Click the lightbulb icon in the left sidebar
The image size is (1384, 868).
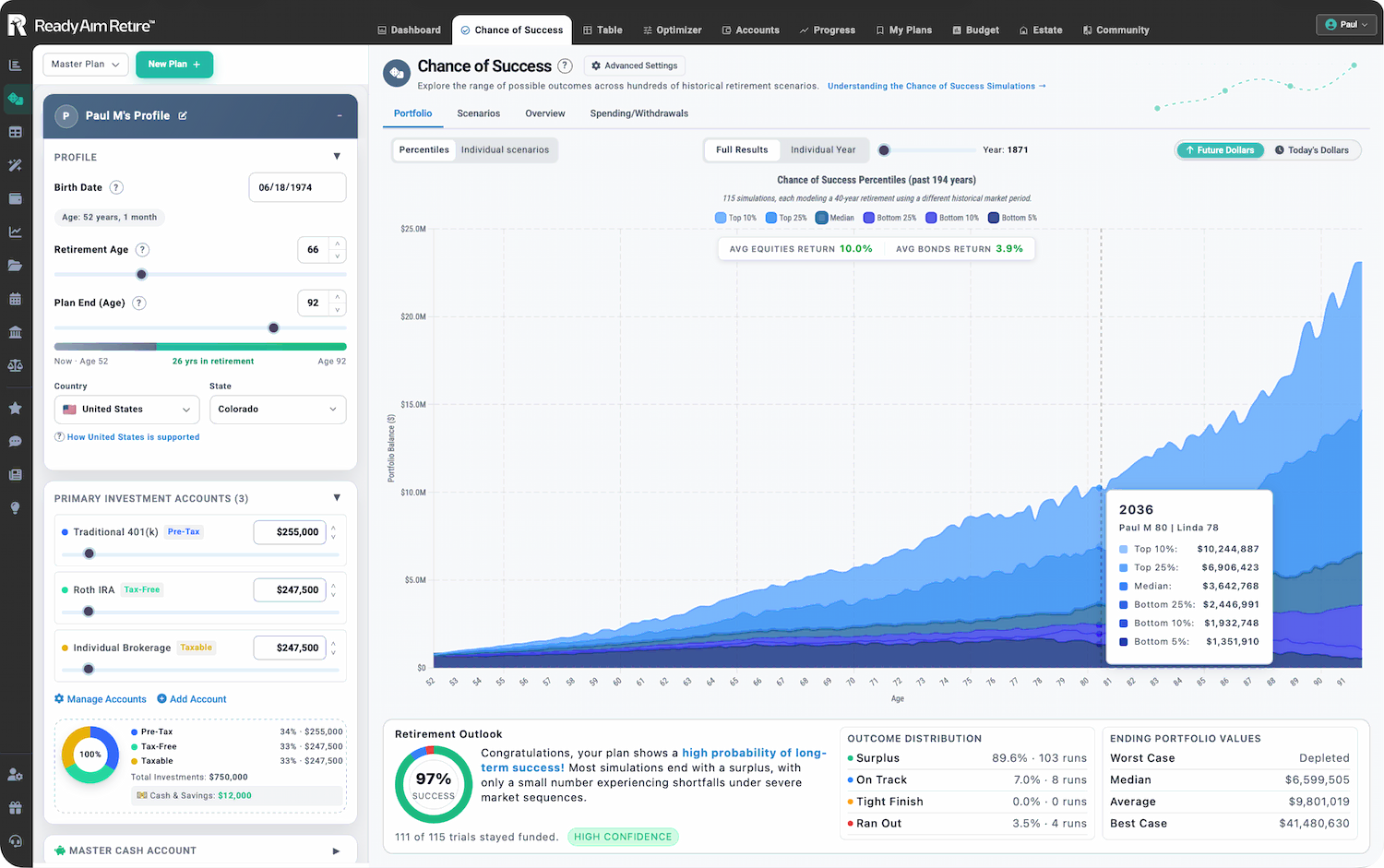16,508
